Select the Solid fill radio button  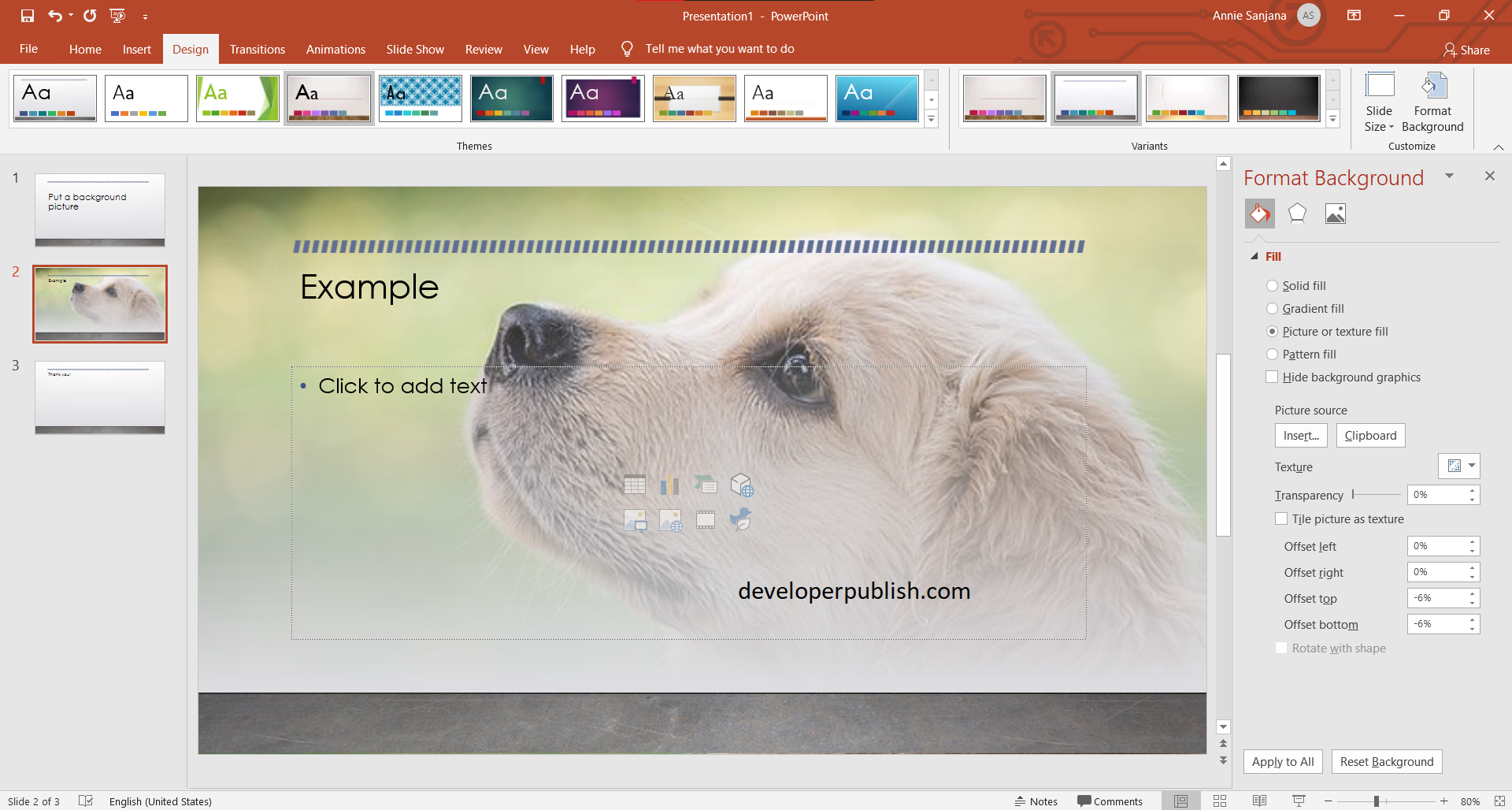[x=1273, y=285]
